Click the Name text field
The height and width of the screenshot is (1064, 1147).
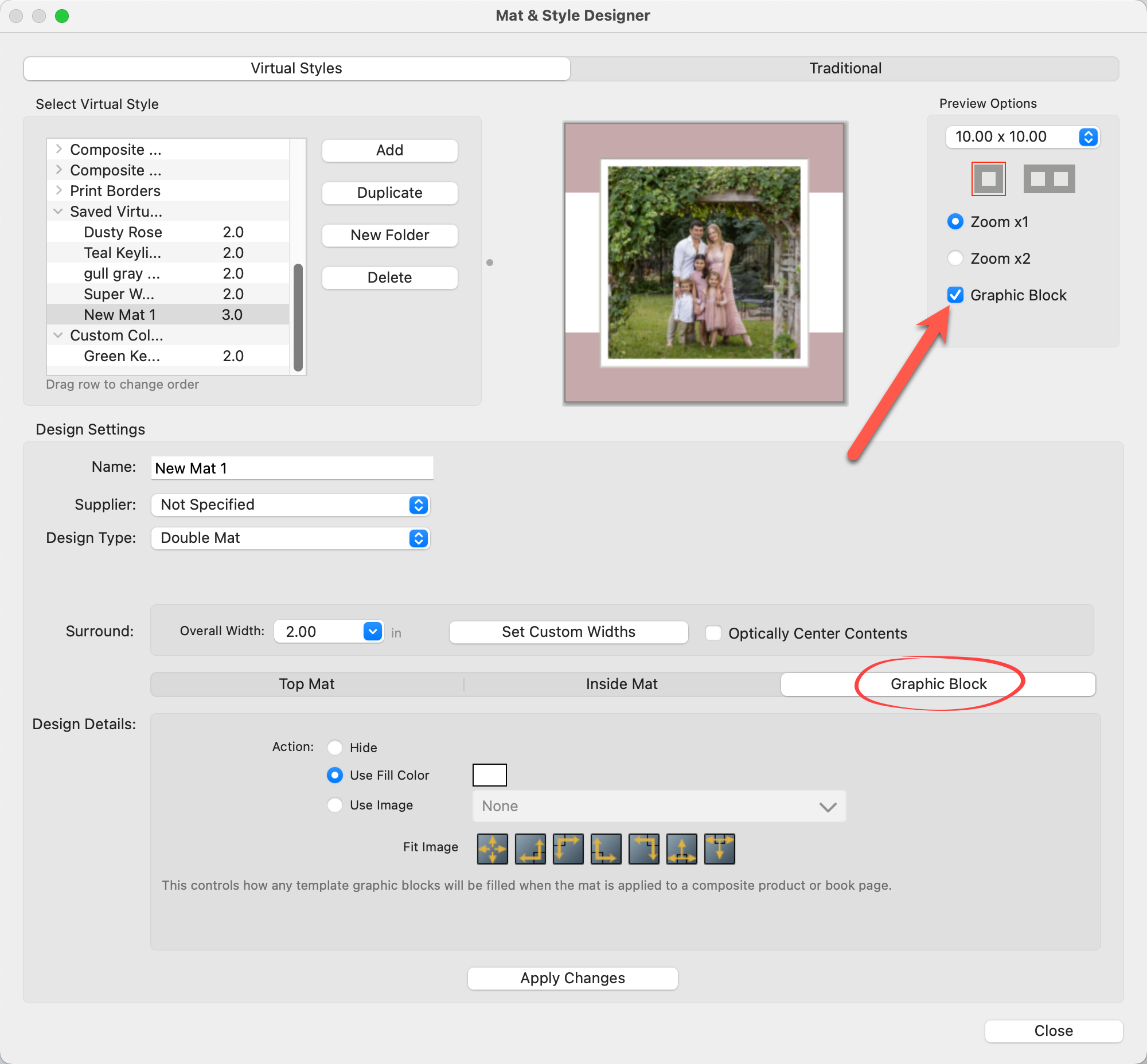(291, 468)
